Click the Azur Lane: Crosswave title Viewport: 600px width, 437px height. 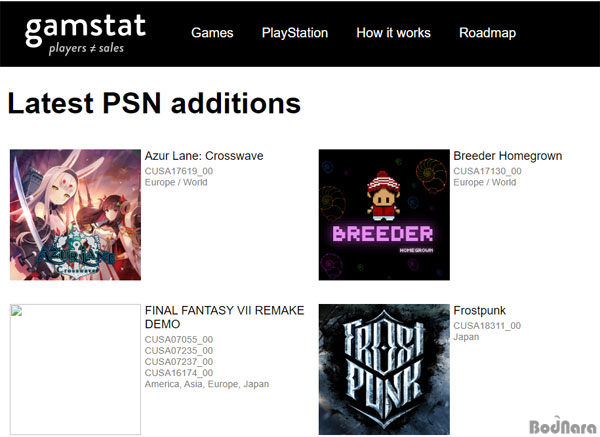pyautogui.click(x=204, y=156)
